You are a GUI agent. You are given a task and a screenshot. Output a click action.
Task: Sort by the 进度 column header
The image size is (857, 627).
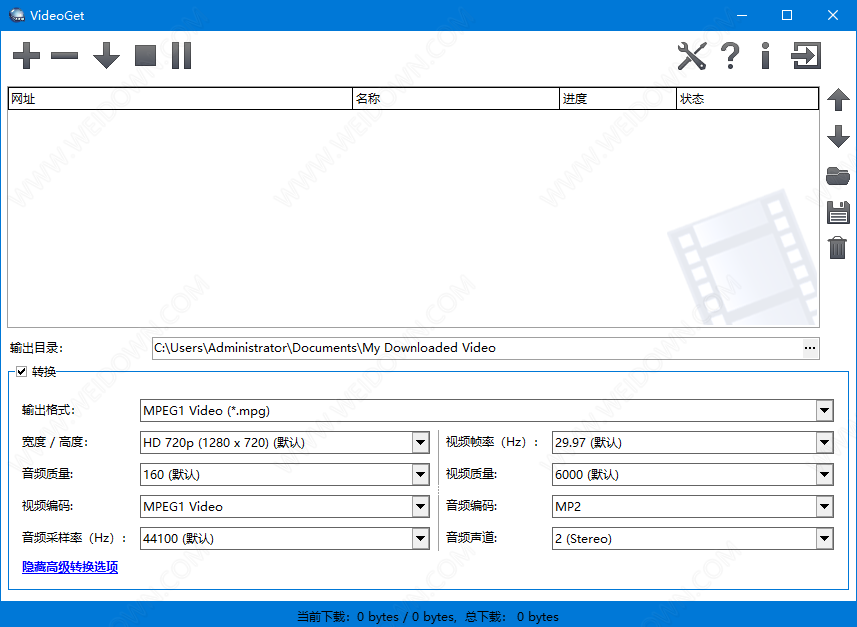tap(618, 98)
